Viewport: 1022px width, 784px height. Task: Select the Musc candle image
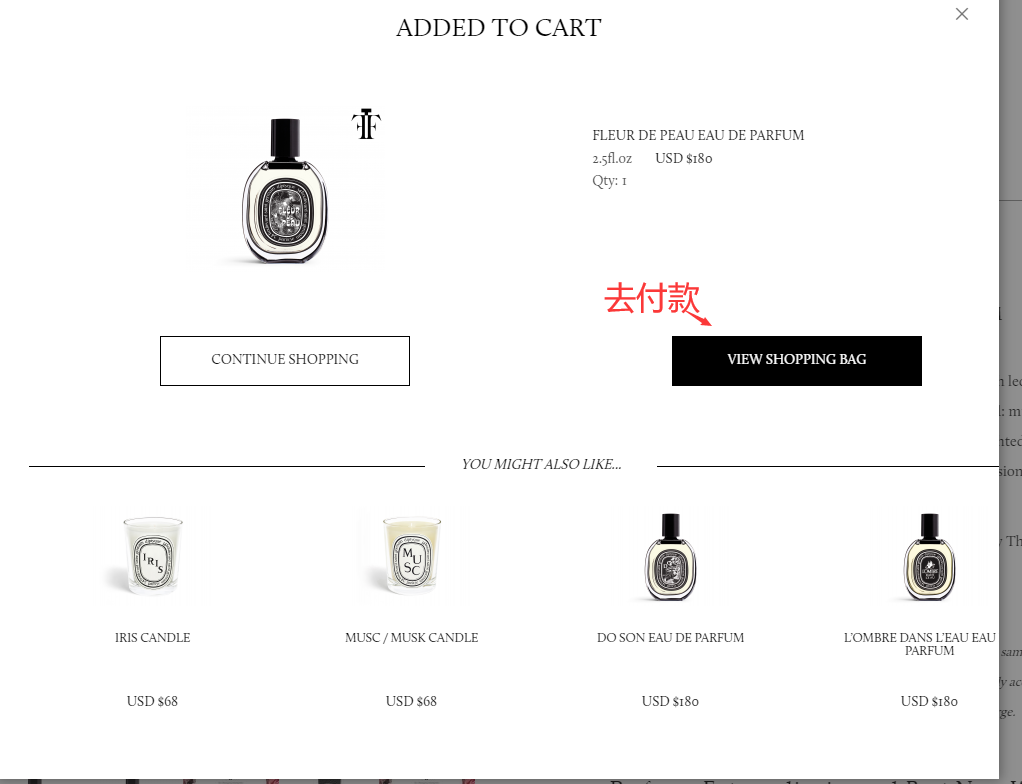411,556
